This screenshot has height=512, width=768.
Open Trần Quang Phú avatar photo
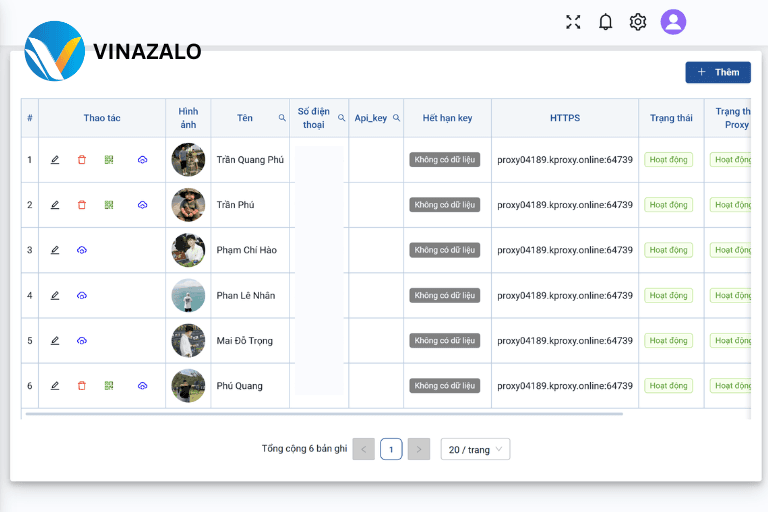(188, 160)
